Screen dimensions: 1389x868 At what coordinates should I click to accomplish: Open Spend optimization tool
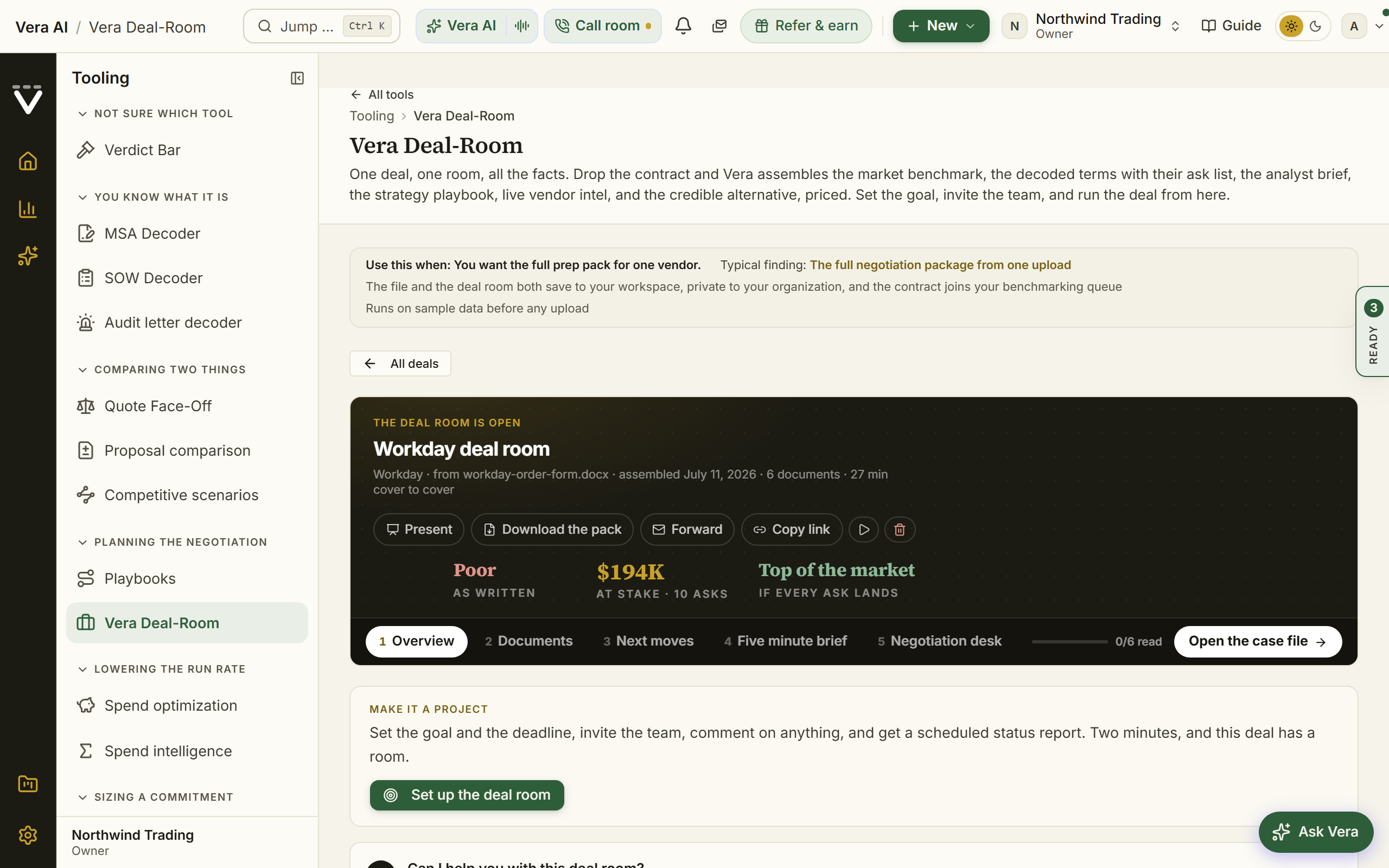click(187, 706)
